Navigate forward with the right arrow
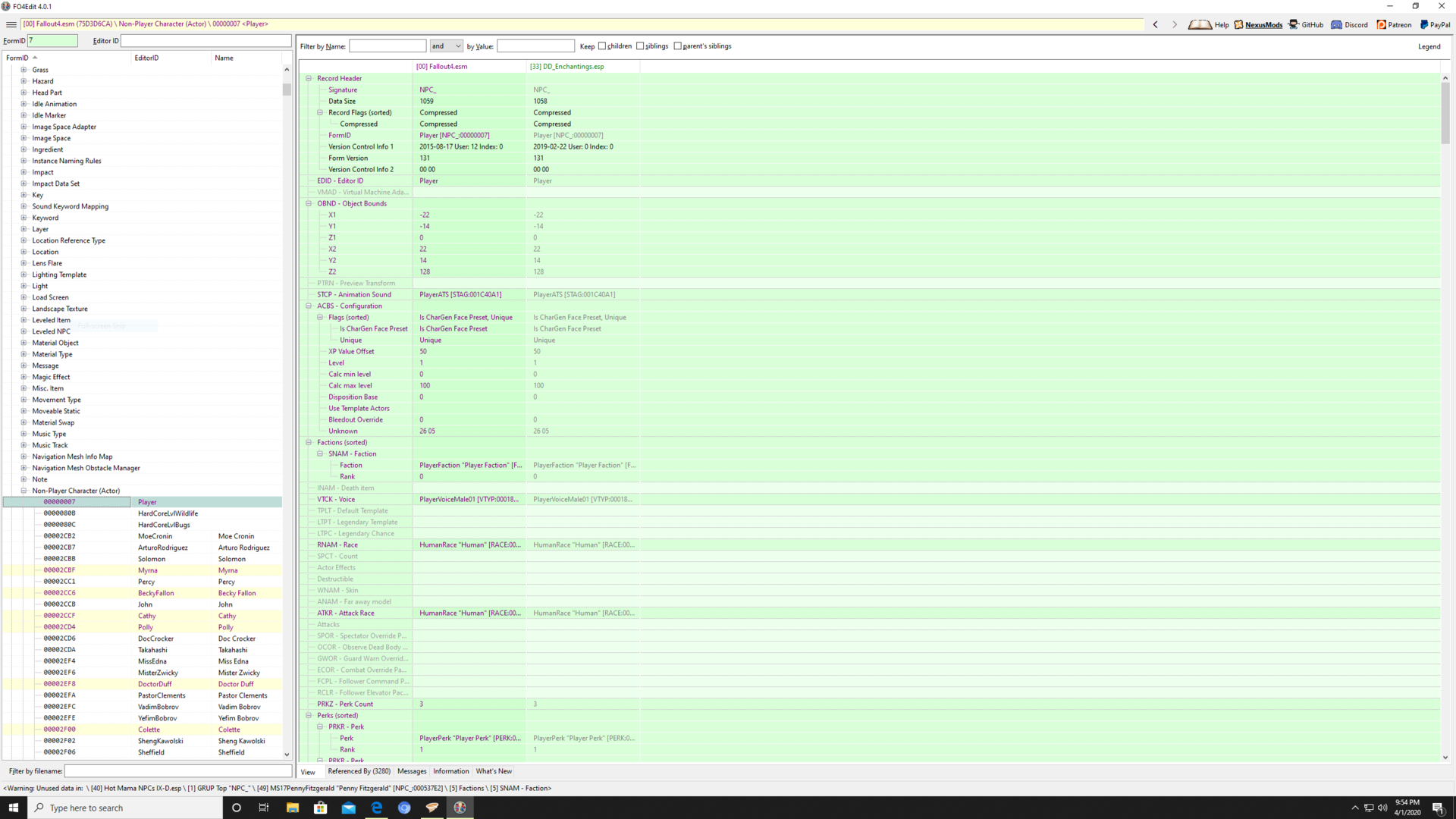The height and width of the screenshot is (819, 1456). [x=1175, y=24]
